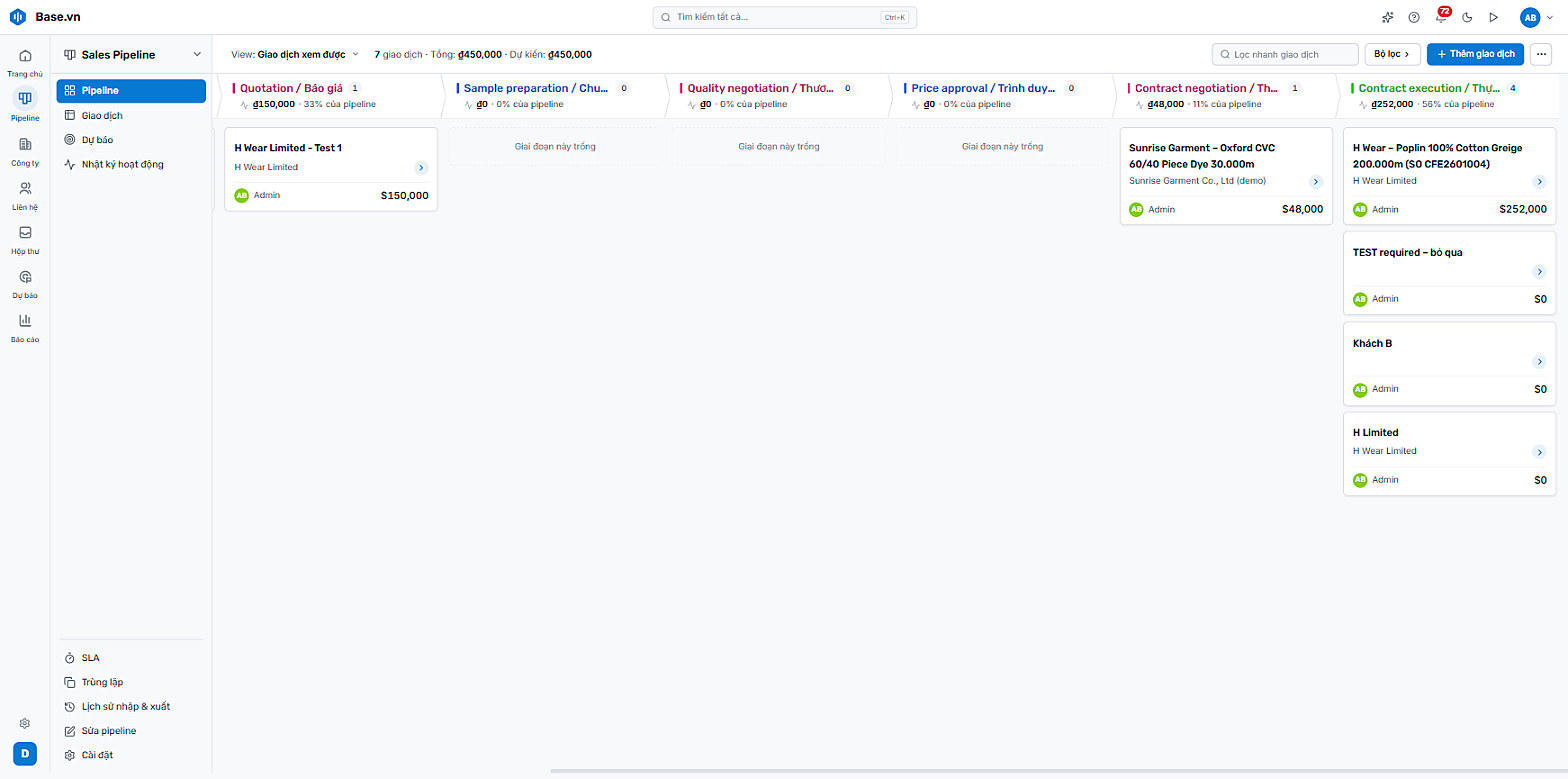Viewport: 1568px width, 779px height.
Task: Click the settings gear in the left rail
Action: 25,723
